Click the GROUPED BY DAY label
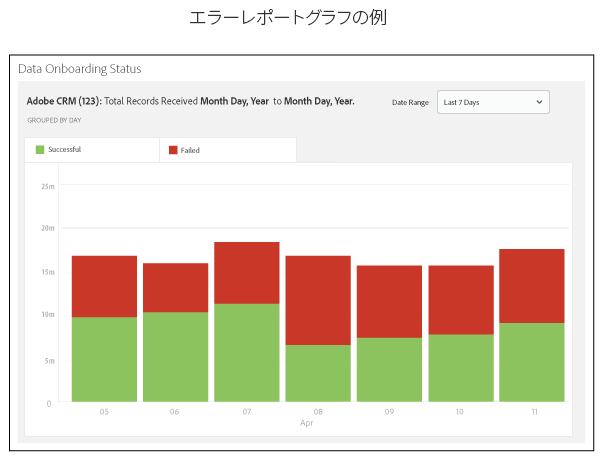The image size is (605, 462). coord(54,120)
